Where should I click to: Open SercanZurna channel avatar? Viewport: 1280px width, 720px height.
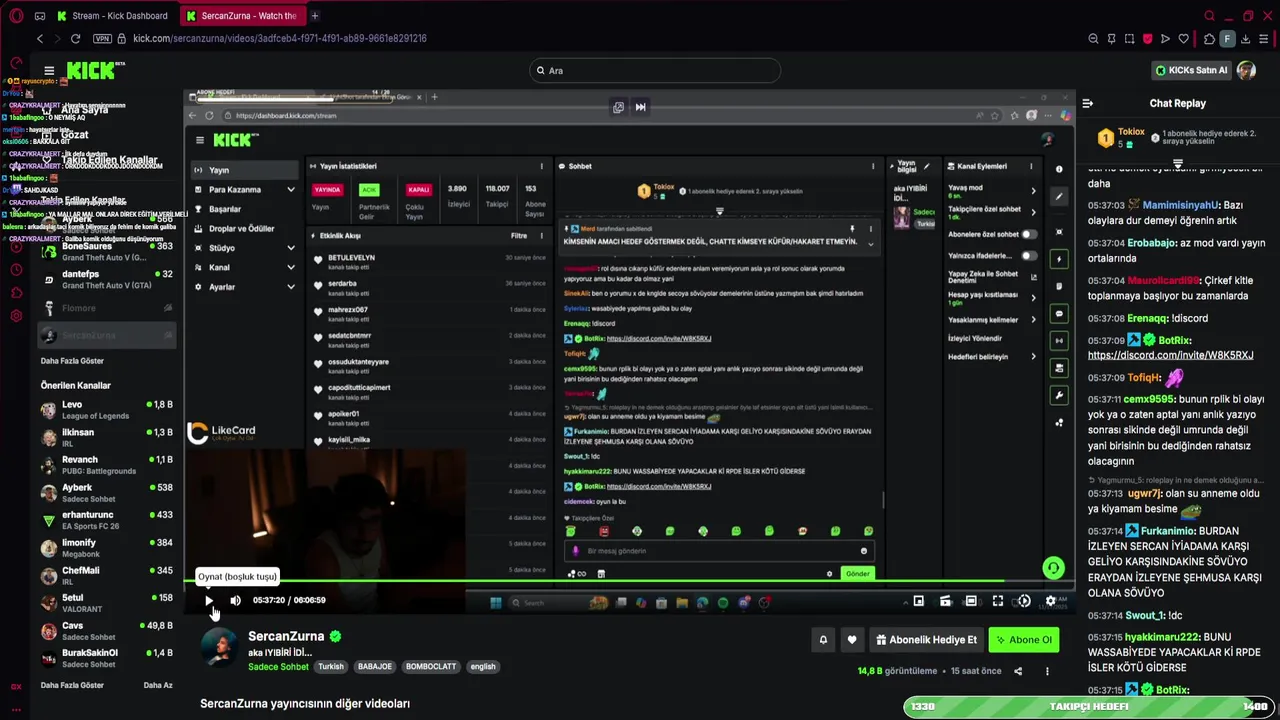(x=219, y=648)
